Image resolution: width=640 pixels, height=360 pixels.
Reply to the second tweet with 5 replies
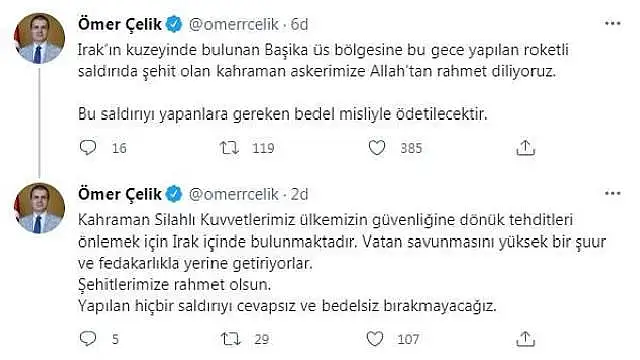click(88, 338)
